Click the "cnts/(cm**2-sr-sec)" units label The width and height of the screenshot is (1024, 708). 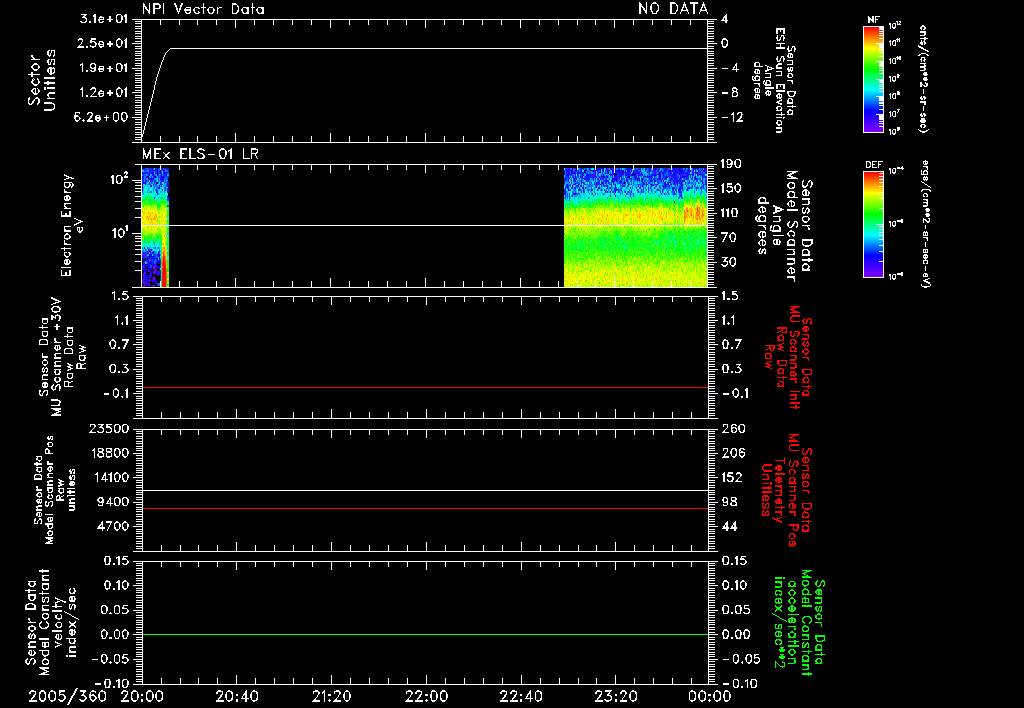click(x=923, y=79)
